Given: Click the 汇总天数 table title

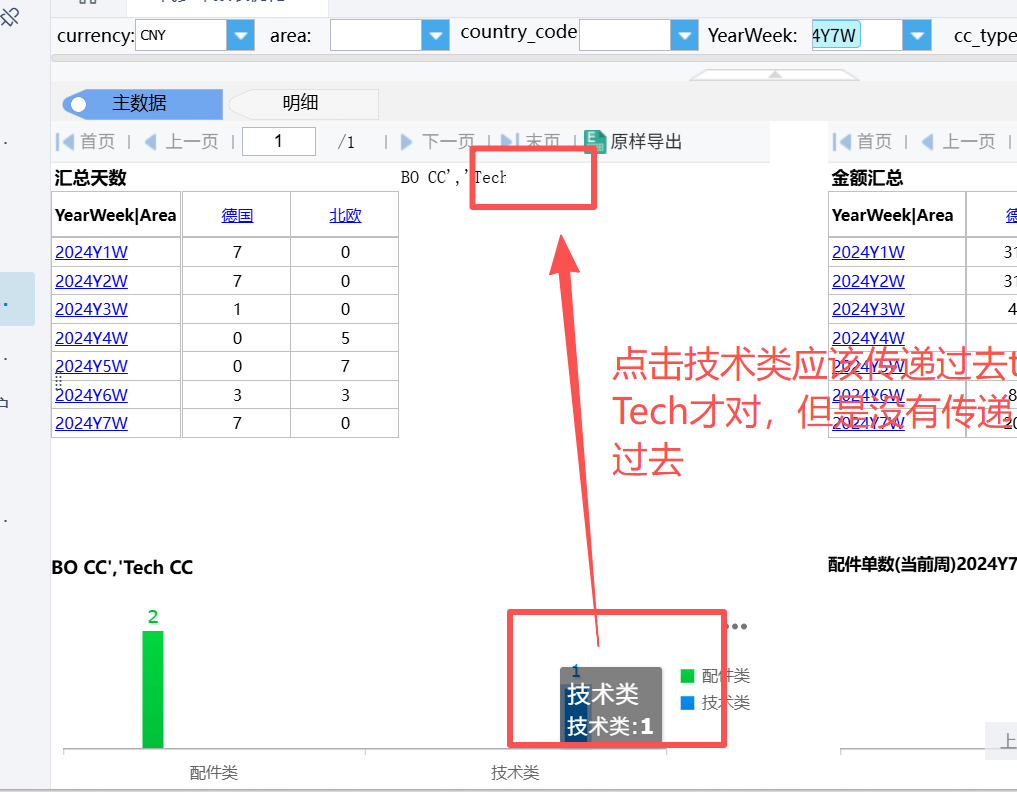Looking at the screenshot, I should (90, 178).
